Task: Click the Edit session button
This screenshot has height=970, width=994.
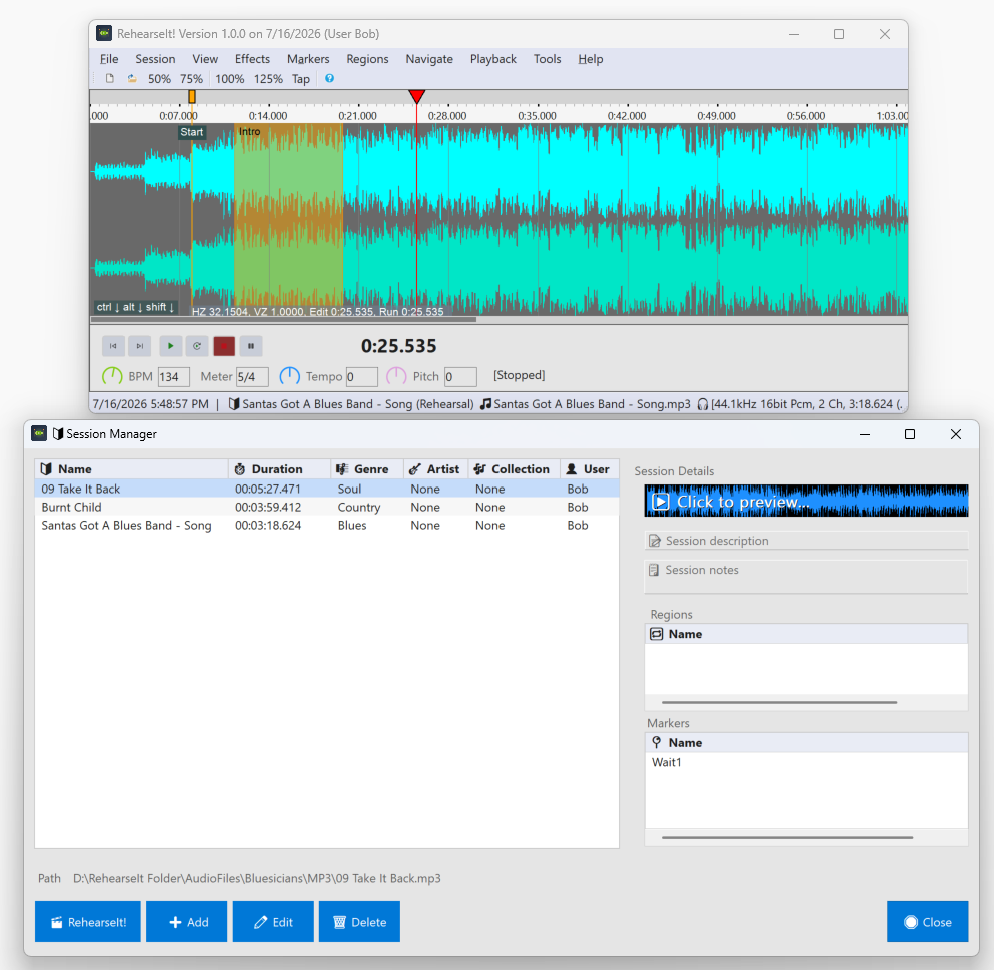Action: pyautogui.click(x=273, y=922)
